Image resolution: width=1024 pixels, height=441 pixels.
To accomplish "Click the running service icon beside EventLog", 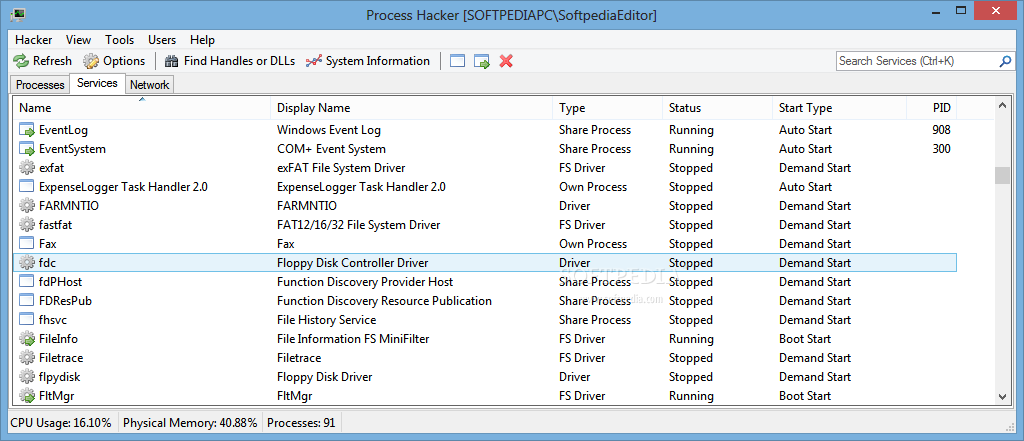I will [x=27, y=130].
